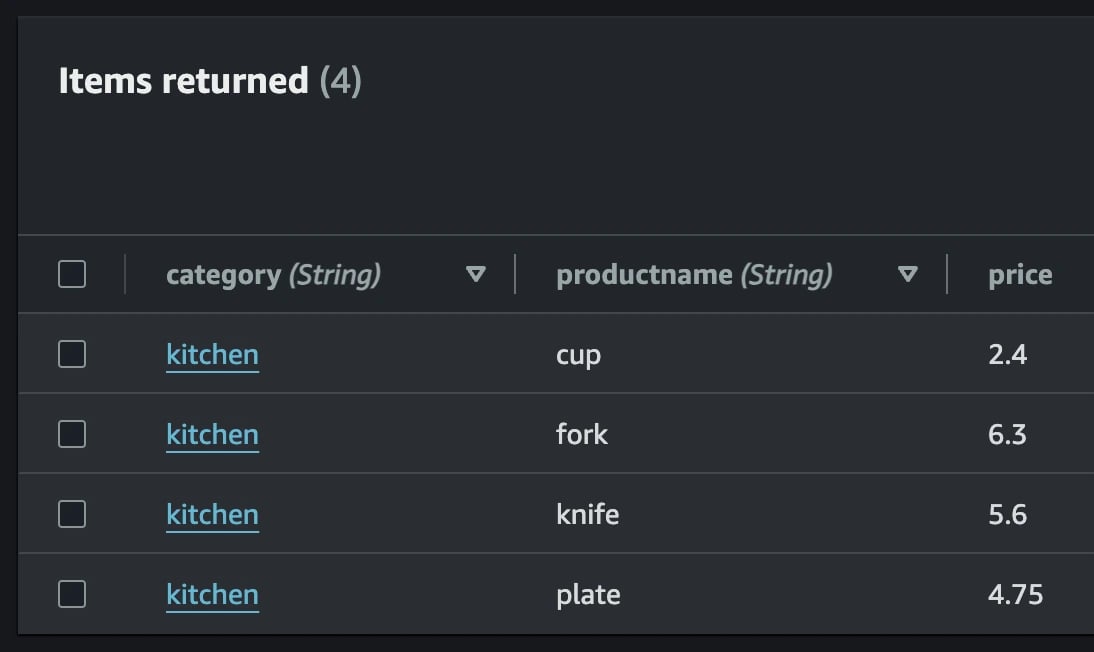This screenshot has width=1094, height=652.
Task: Select the checkbox for the cup row
Action: click(x=72, y=354)
